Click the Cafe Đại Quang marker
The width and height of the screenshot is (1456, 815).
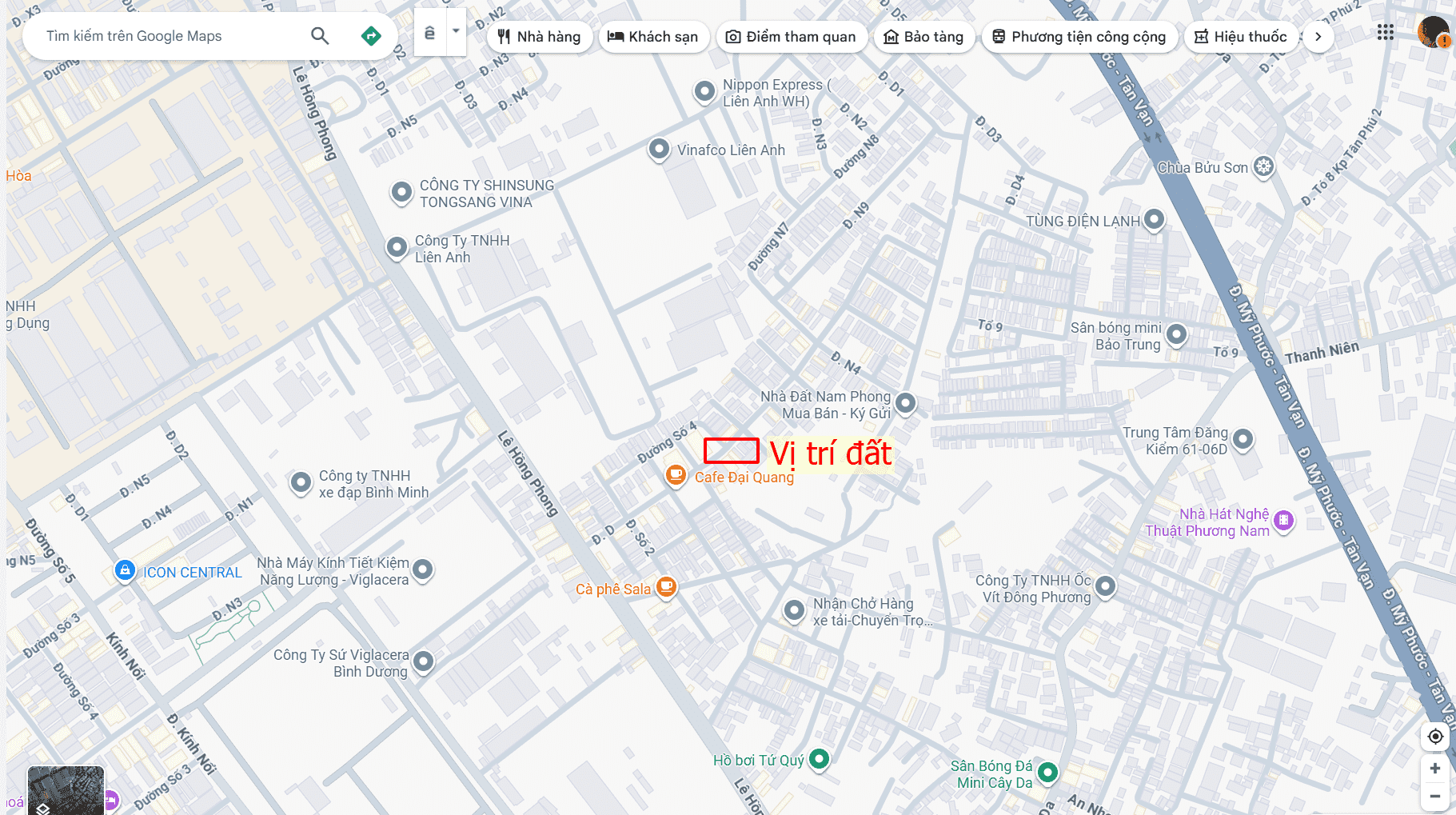[676, 476]
